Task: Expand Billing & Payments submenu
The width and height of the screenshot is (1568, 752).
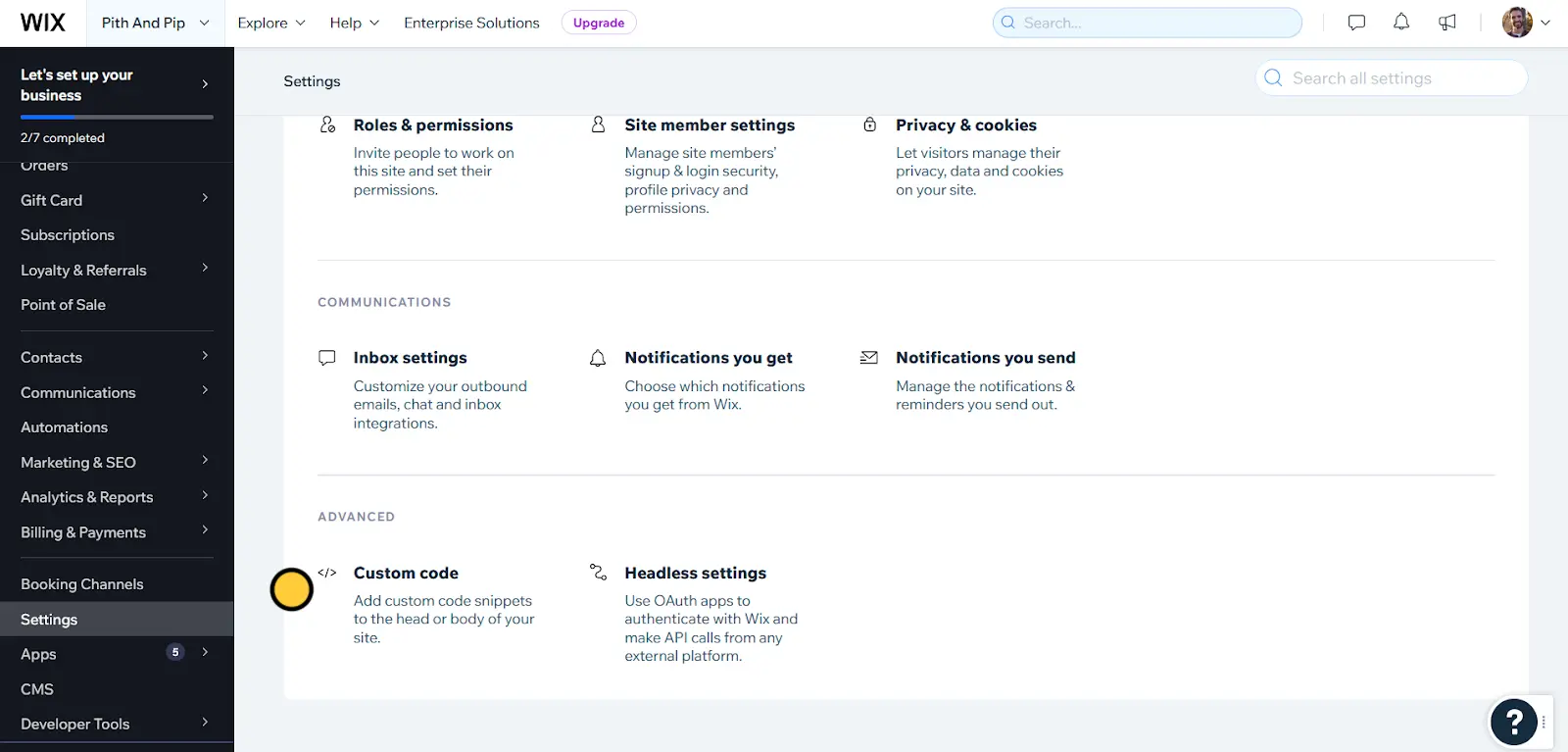Action: click(x=205, y=530)
